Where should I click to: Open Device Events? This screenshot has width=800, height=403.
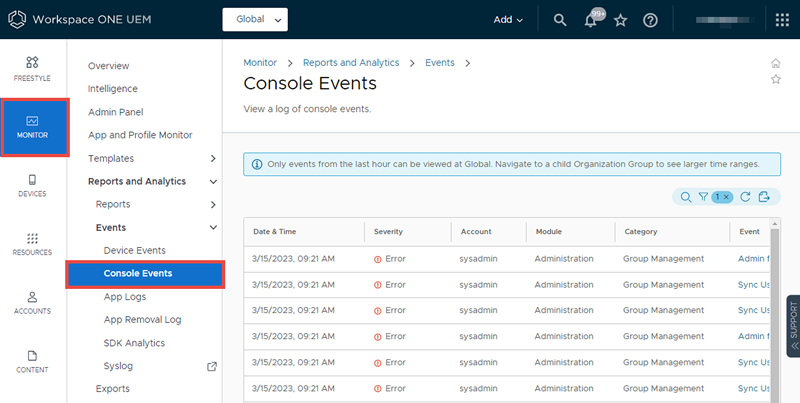tap(134, 250)
